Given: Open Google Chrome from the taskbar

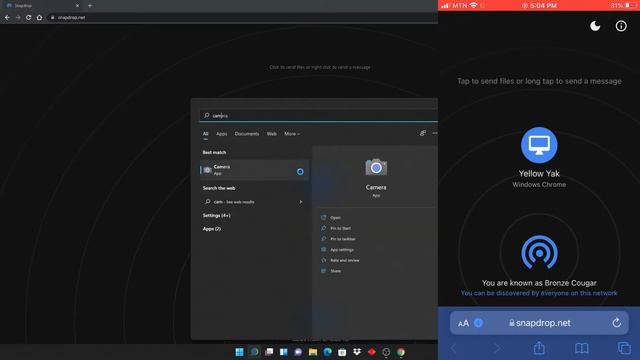Looking at the screenshot, I should tap(401, 352).
